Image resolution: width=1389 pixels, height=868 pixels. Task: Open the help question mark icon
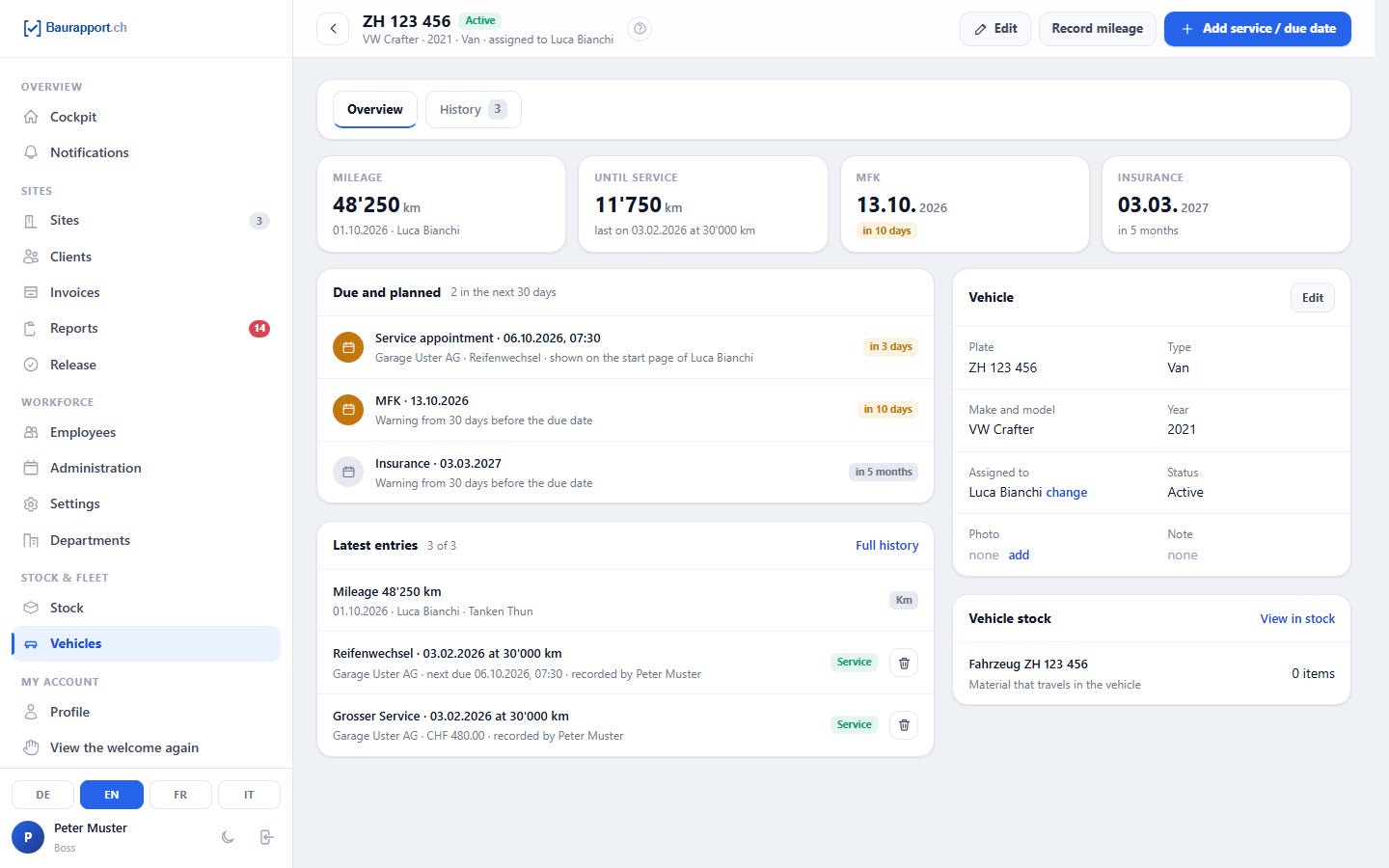(x=639, y=29)
